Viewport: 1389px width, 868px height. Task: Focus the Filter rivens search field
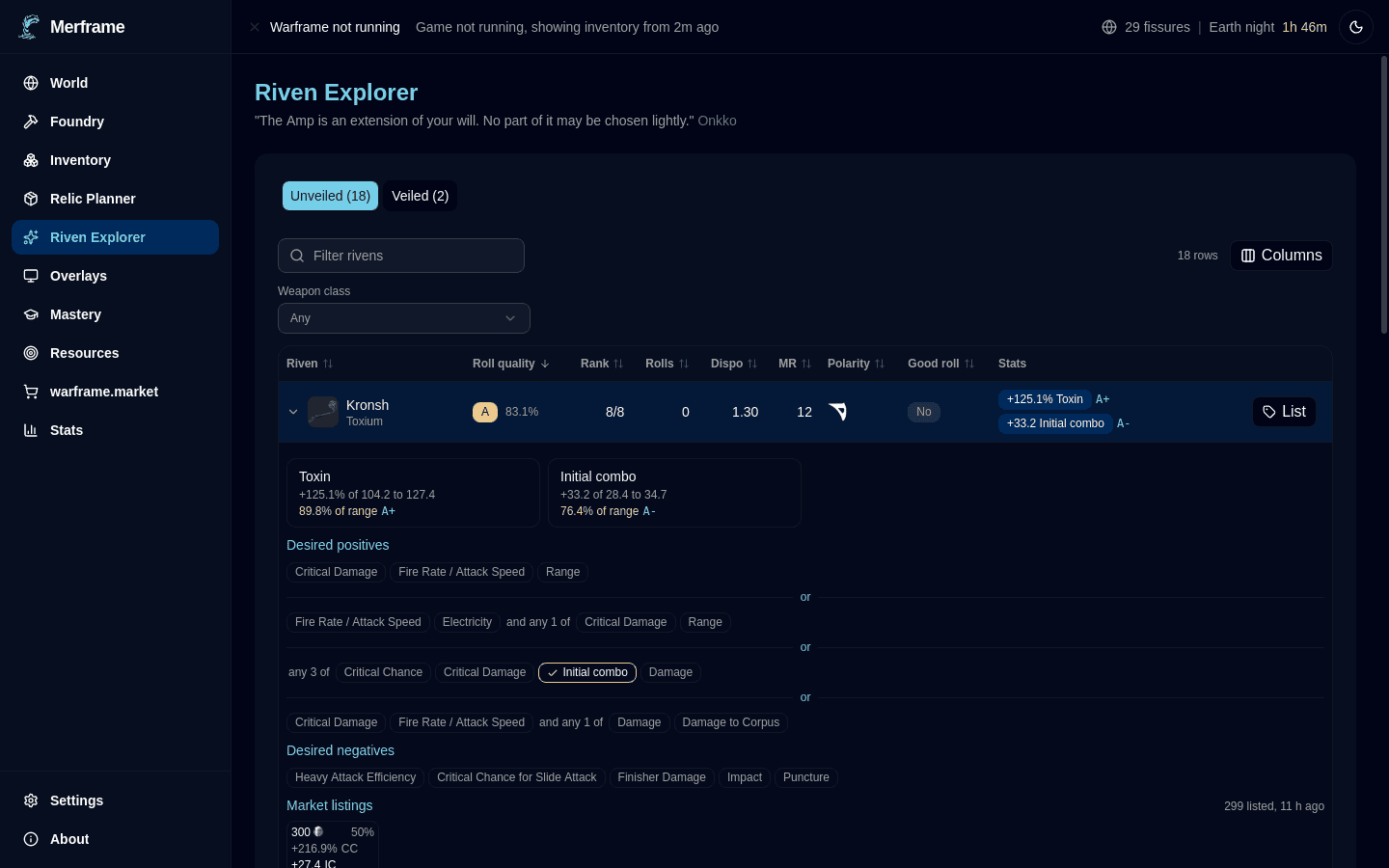pos(401,256)
